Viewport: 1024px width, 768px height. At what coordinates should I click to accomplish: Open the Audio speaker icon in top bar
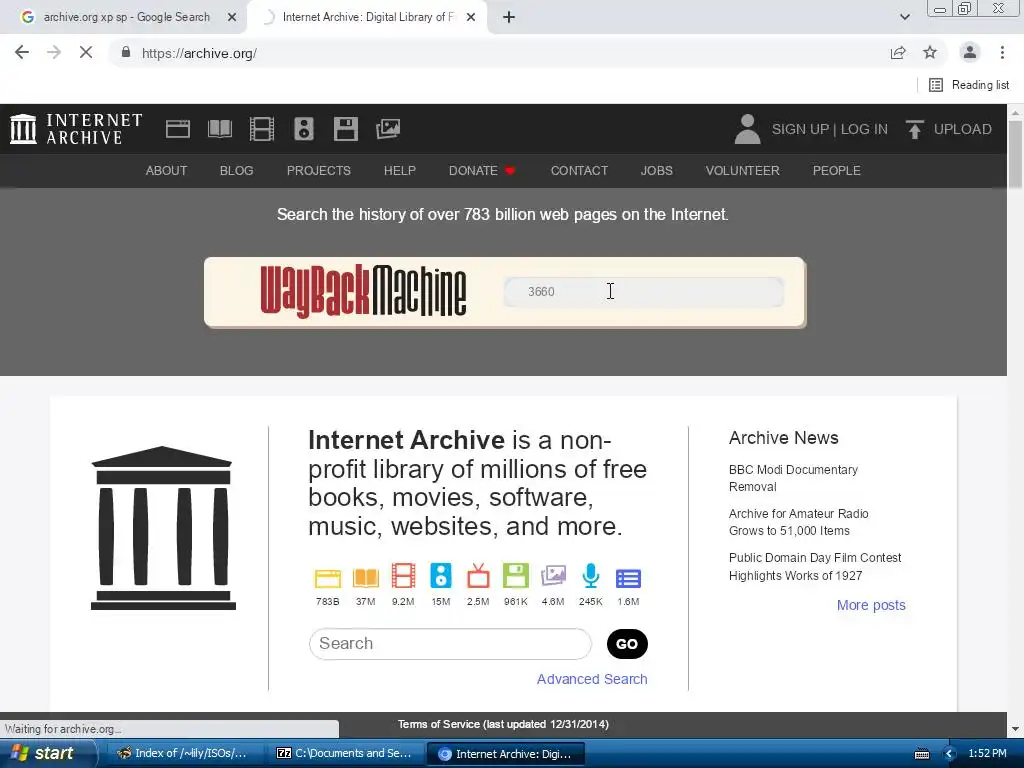click(304, 129)
